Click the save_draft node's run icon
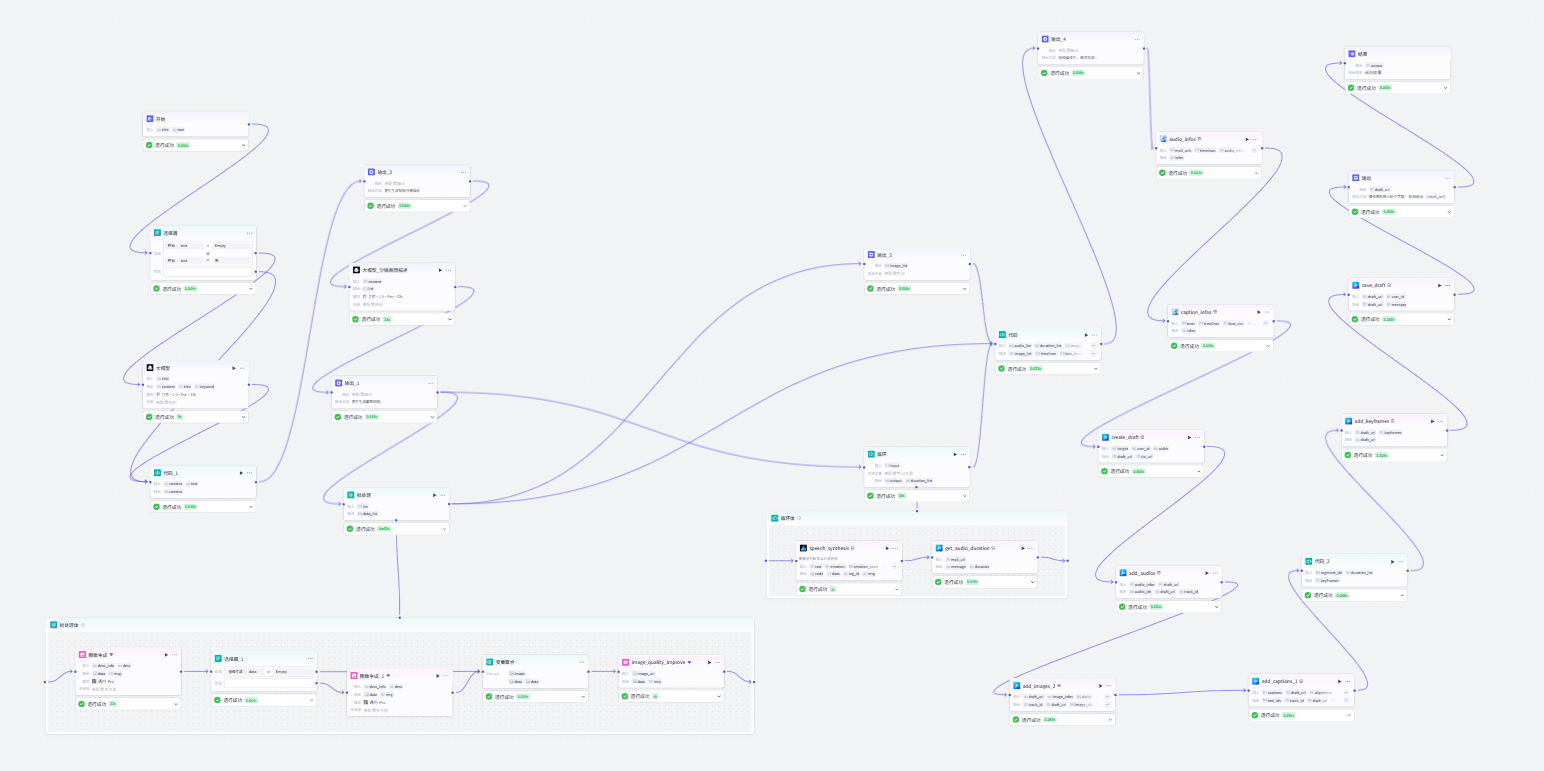 coord(1439,285)
